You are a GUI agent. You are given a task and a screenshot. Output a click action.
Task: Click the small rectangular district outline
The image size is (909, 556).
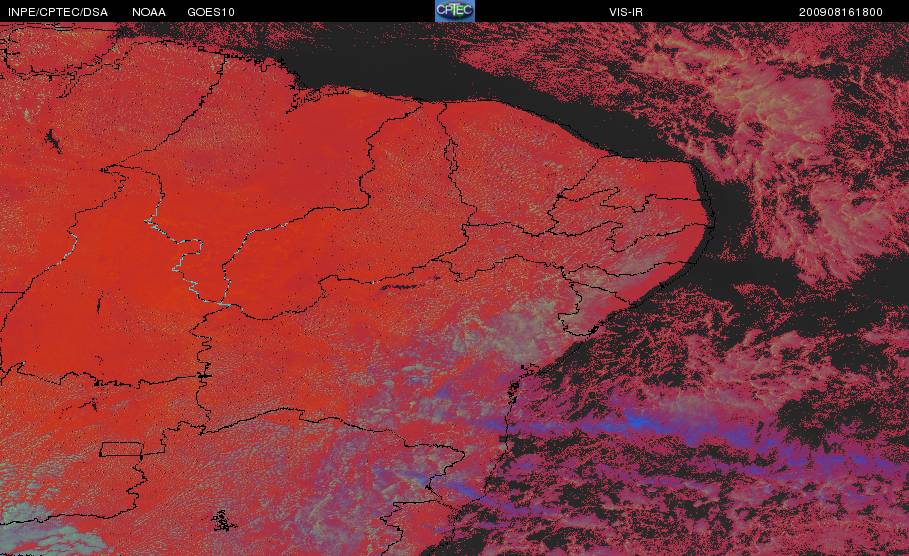click(x=122, y=449)
